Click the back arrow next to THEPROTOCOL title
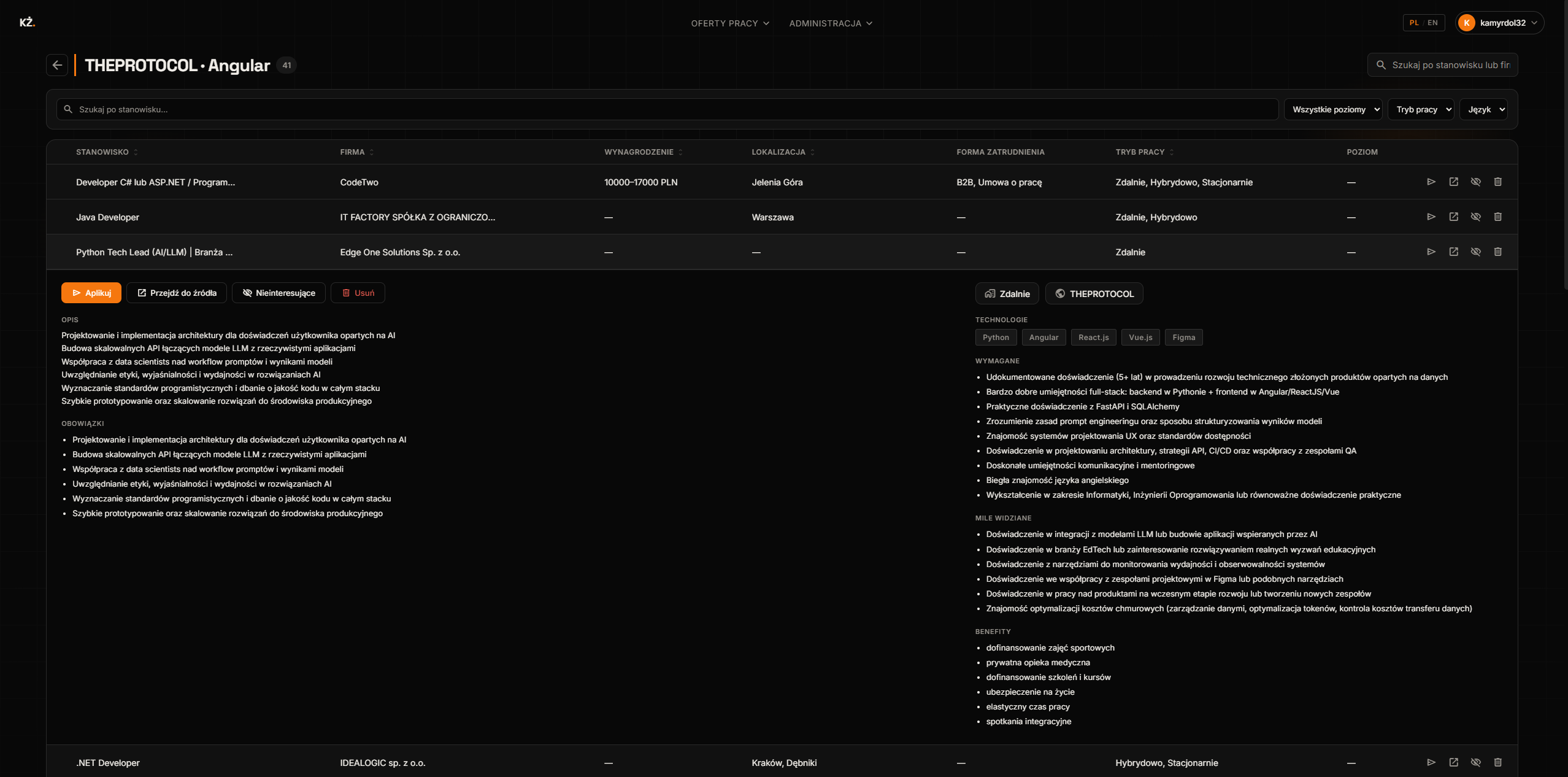Viewport: 1568px width, 777px height. click(57, 65)
